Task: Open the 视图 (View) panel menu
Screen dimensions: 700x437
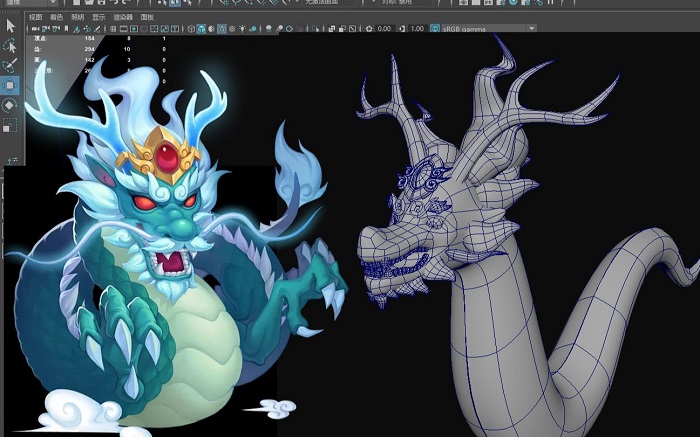Action: [x=36, y=17]
